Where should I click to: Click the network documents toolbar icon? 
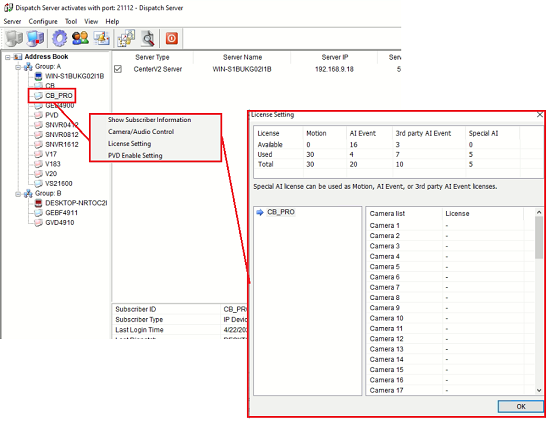[126, 38]
